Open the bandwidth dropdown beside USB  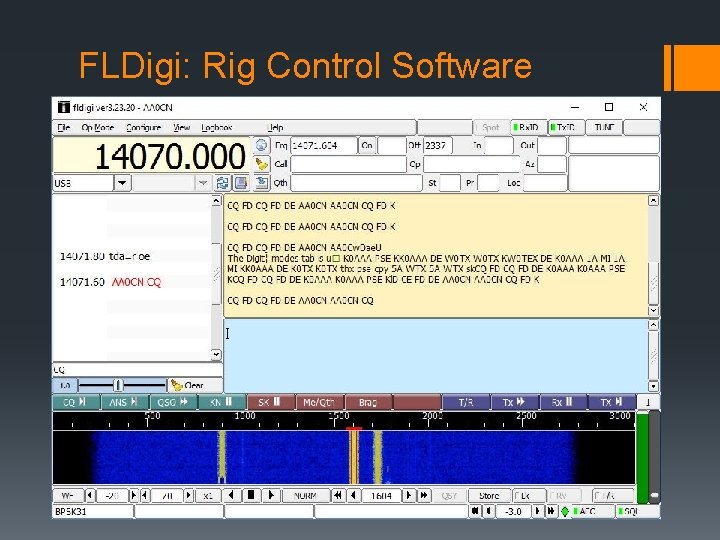(x=202, y=183)
